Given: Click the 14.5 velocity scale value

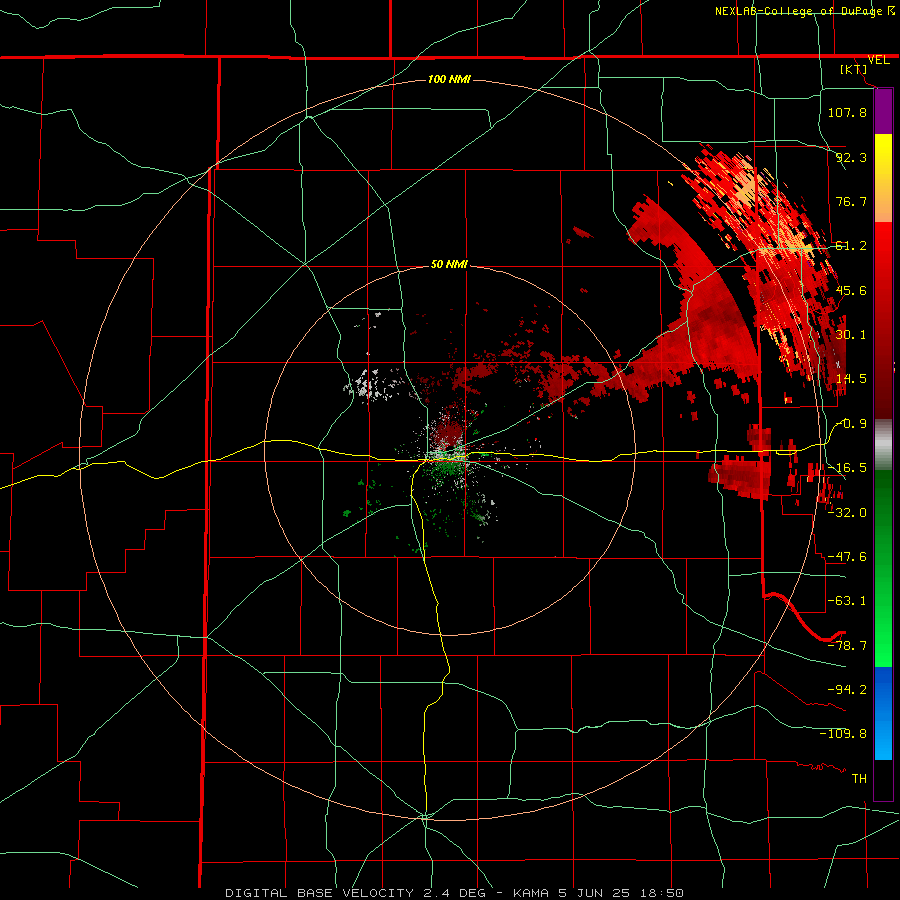Looking at the screenshot, I should tap(851, 379).
